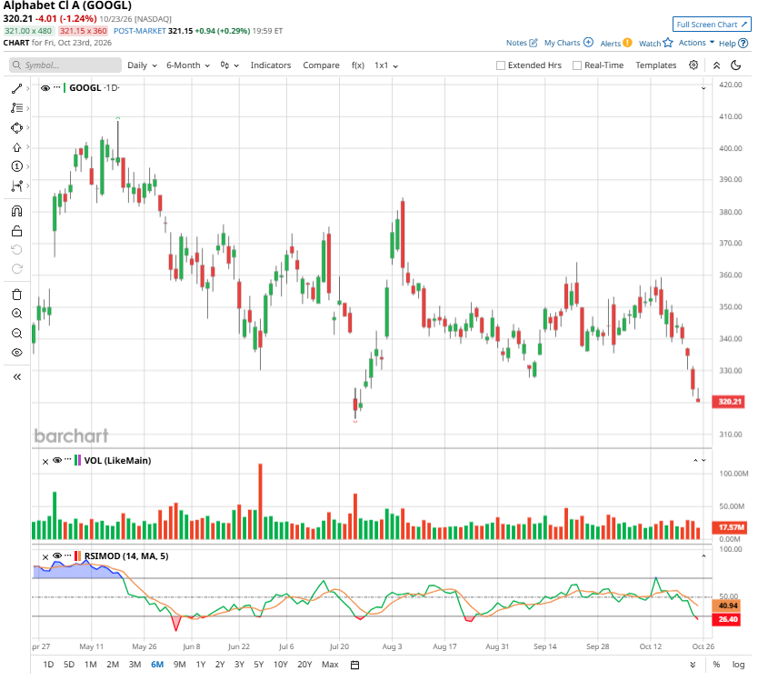This screenshot has width=768, height=681.
Task: Toggle the magnet snap mode
Action: tap(17, 211)
